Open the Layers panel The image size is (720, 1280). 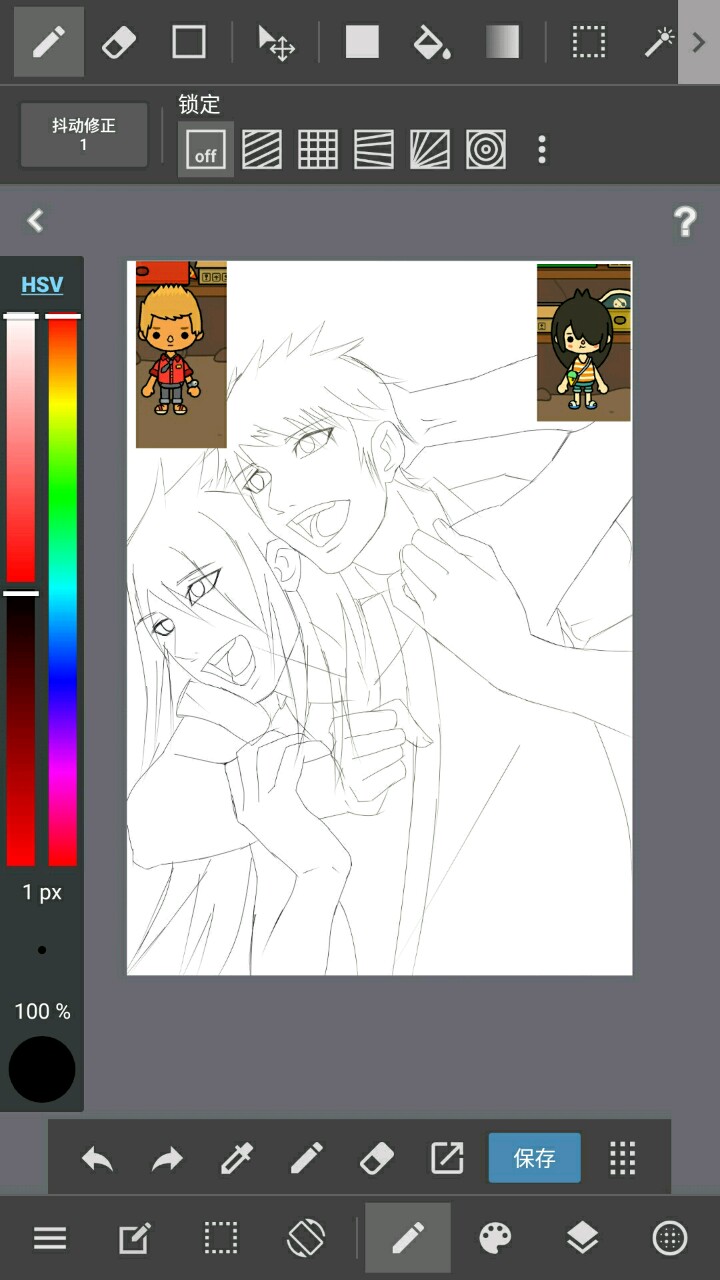tap(582, 1239)
